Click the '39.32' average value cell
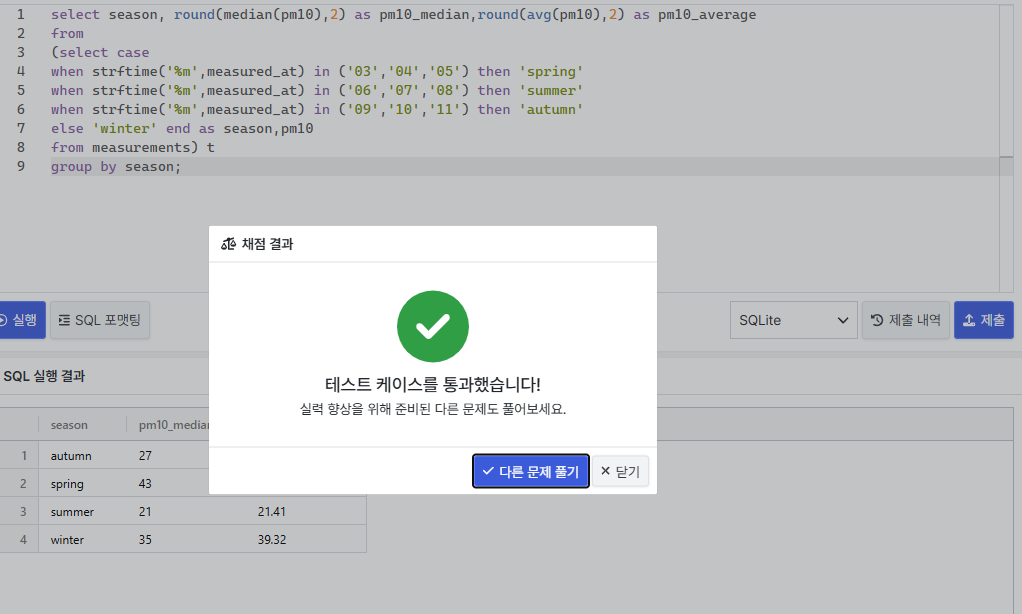 [x=272, y=540]
